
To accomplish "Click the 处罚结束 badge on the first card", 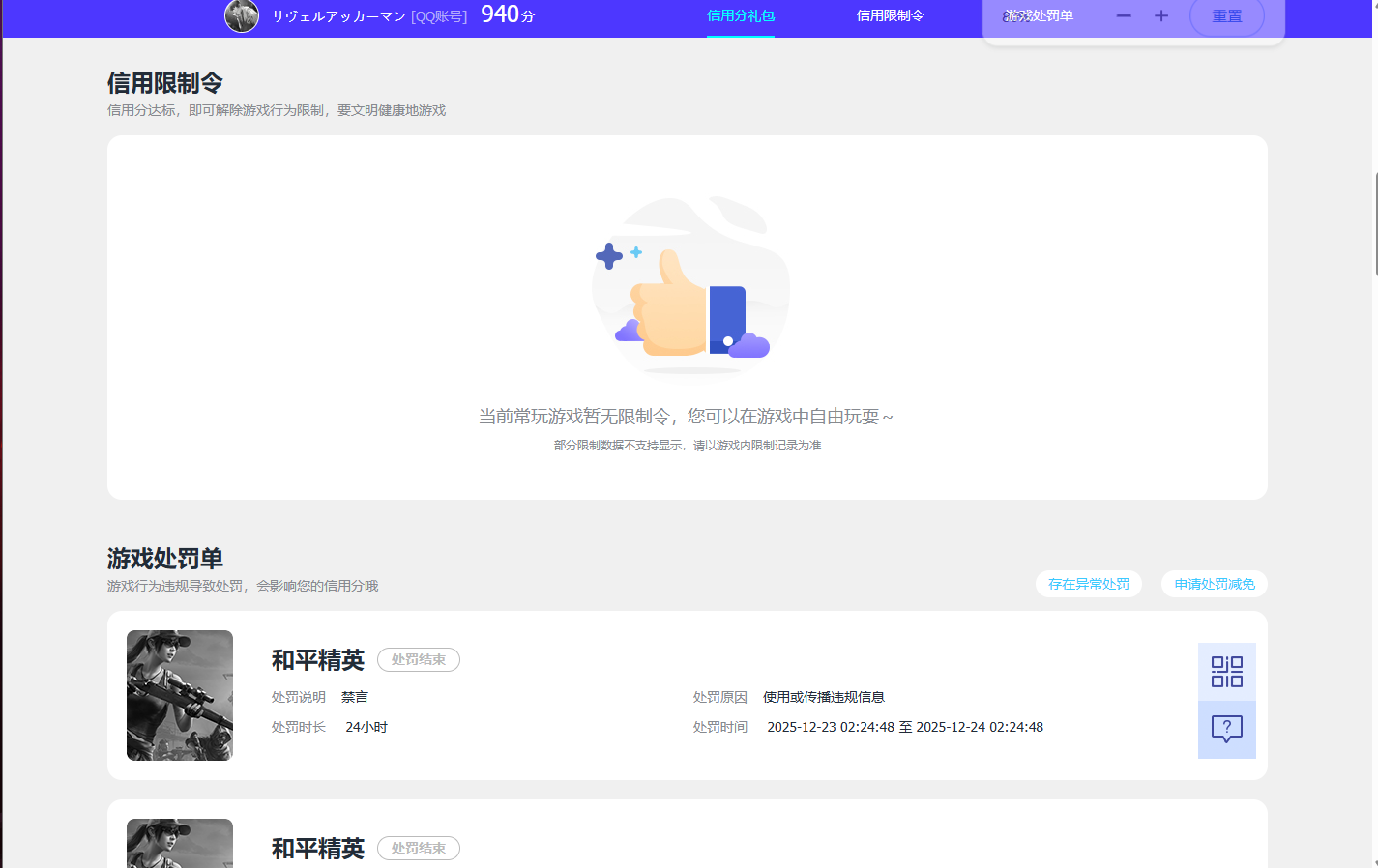I will [418, 659].
